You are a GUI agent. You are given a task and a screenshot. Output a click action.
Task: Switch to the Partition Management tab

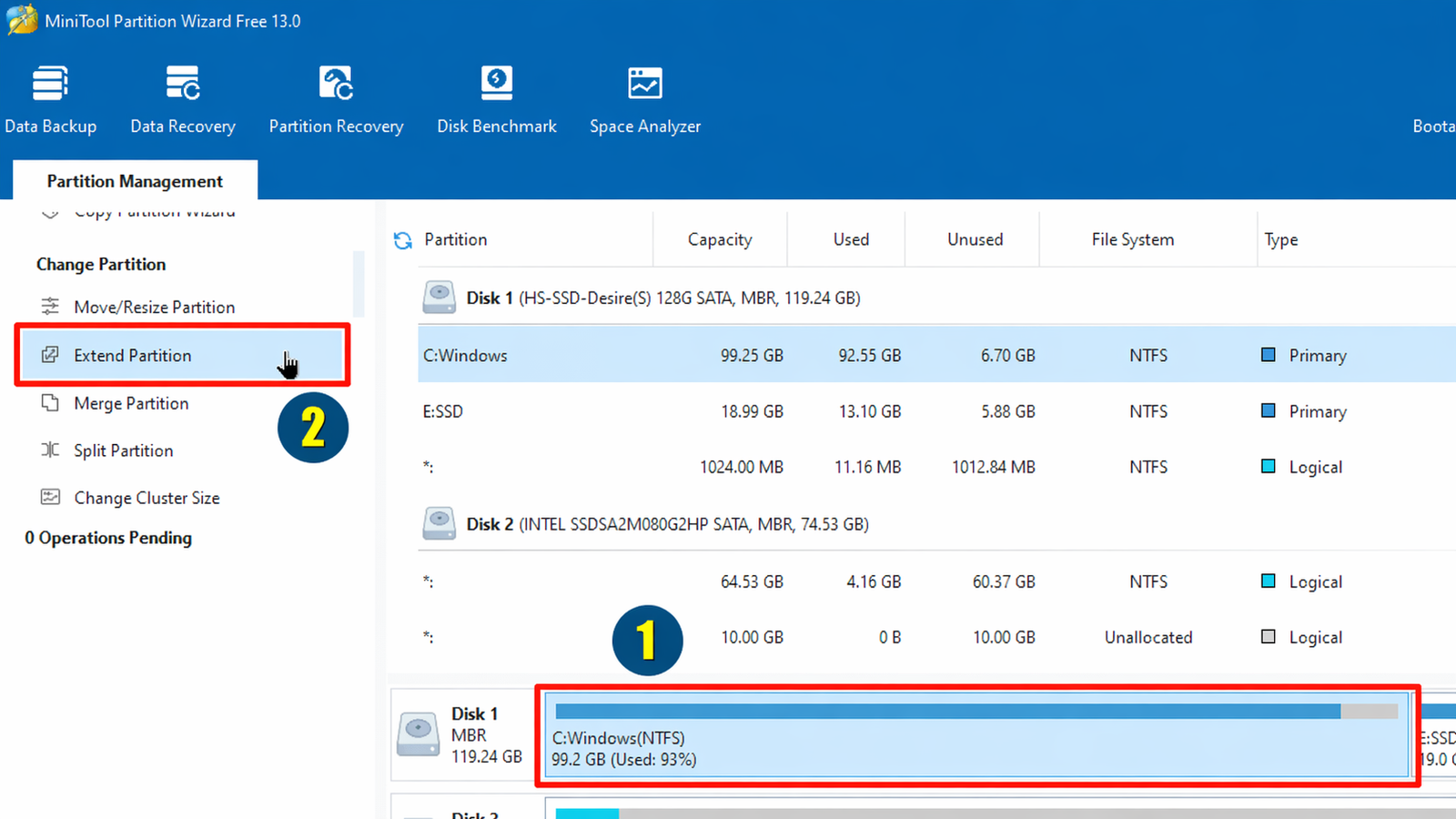[135, 180]
